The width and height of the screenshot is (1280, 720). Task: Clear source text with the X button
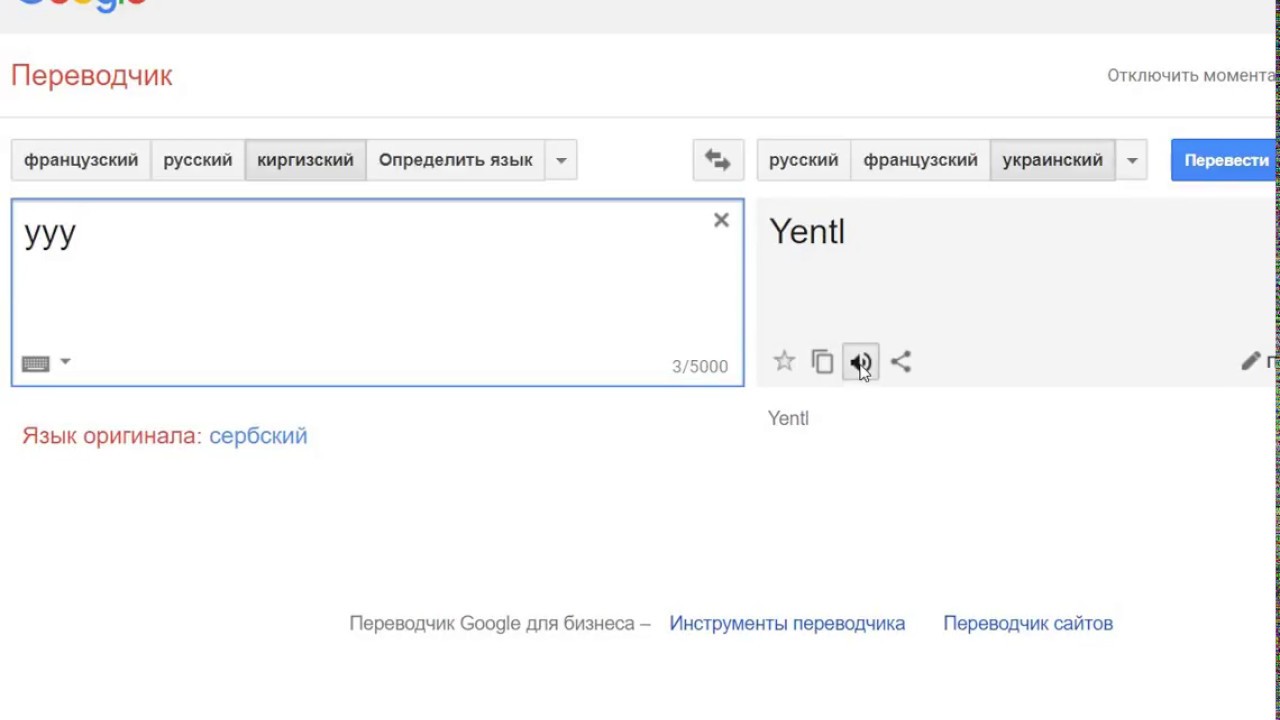click(x=721, y=220)
